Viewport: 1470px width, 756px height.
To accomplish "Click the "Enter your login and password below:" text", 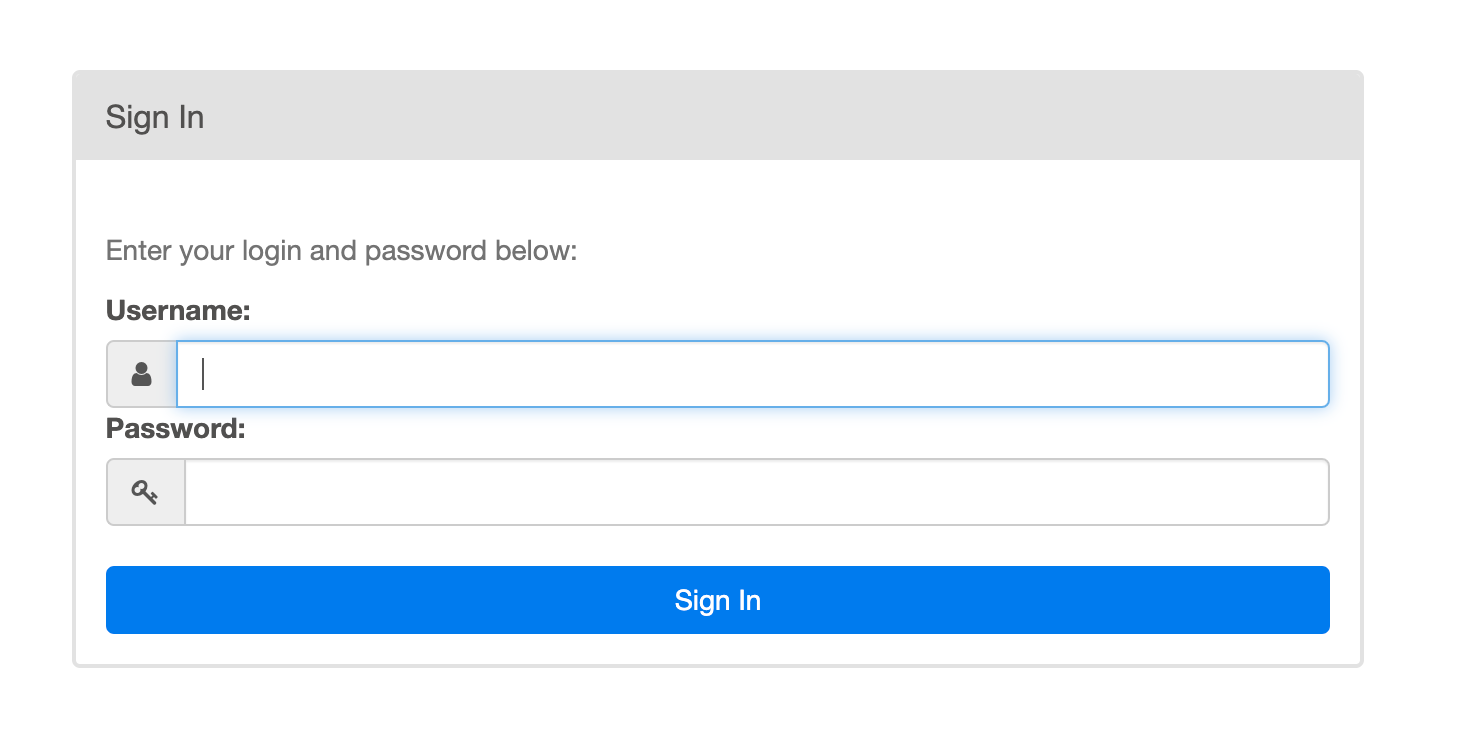I will coord(342,250).
